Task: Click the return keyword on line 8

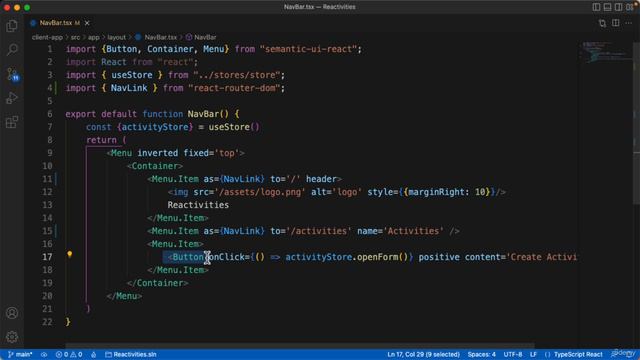Action: coord(101,140)
